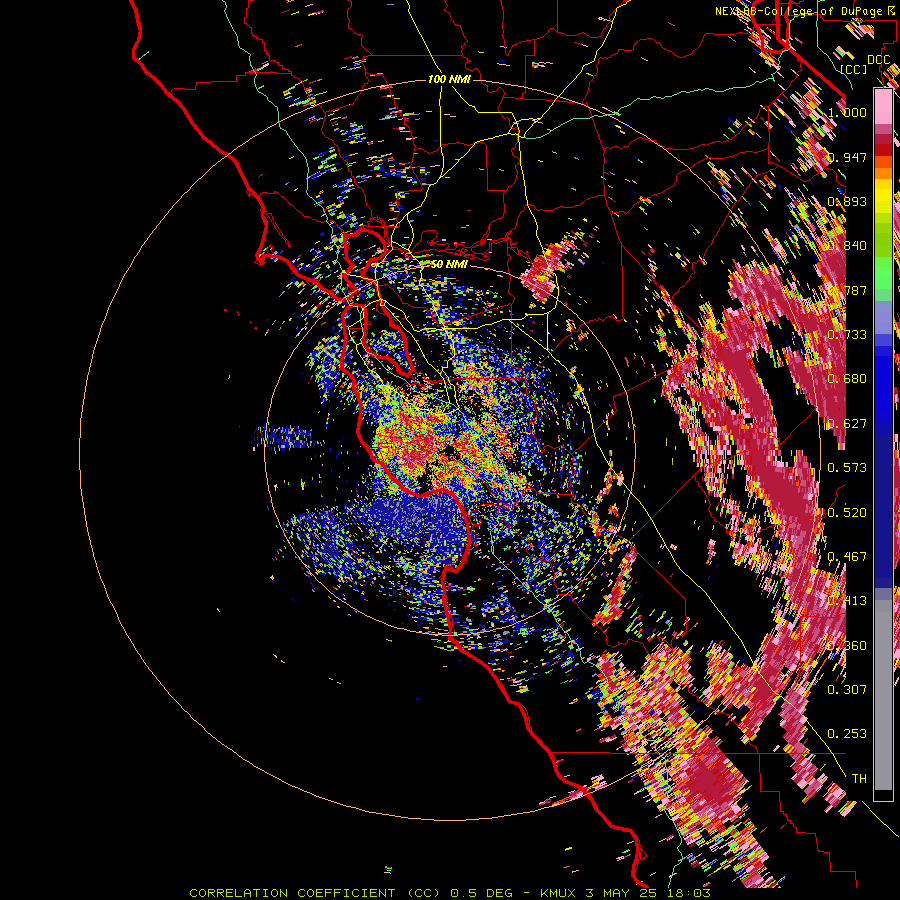Click the 0.680 legend value
Screen dimensions: 900x900
pos(847,379)
